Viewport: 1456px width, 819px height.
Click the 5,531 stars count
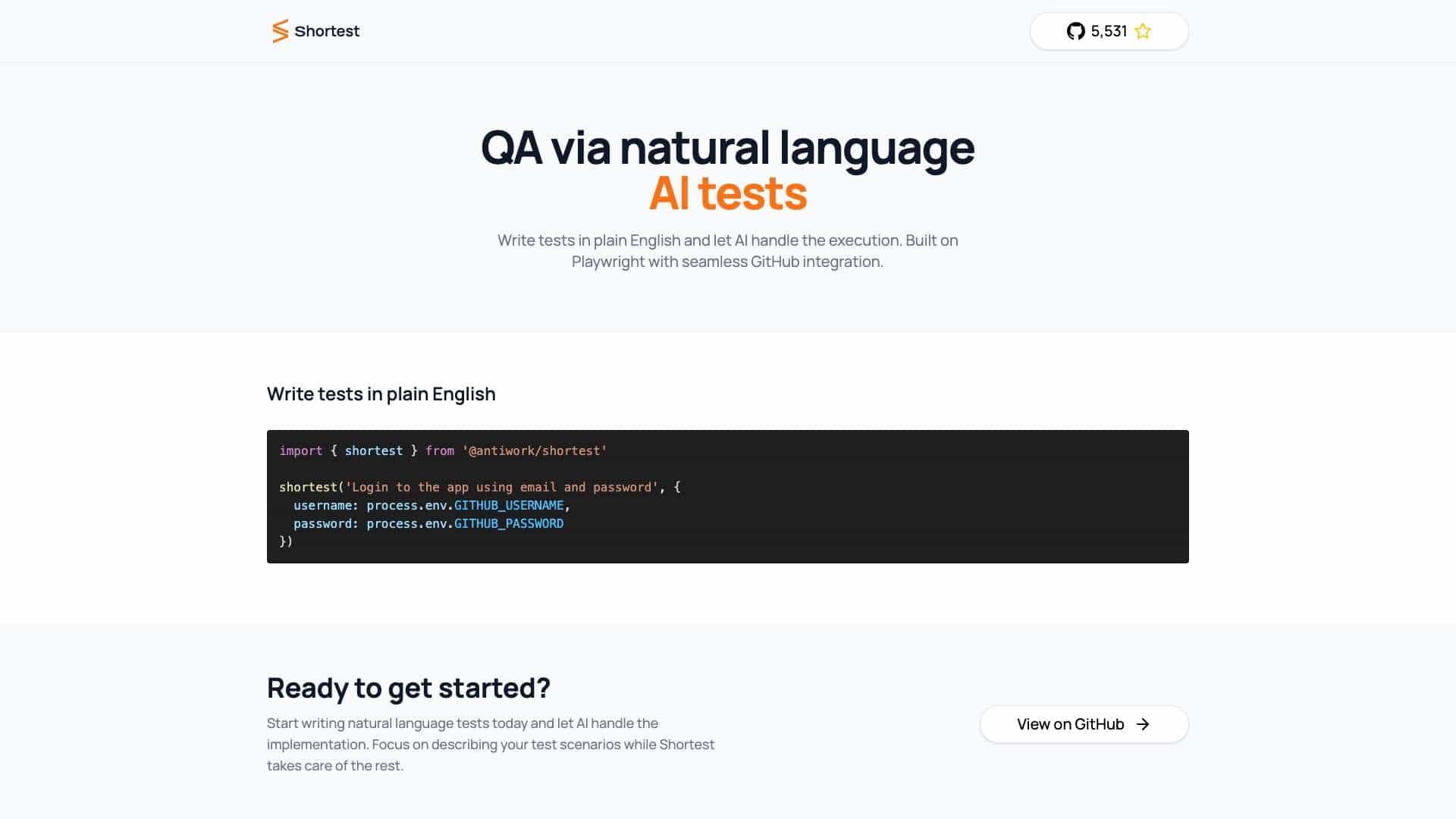[x=1109, y=31]
